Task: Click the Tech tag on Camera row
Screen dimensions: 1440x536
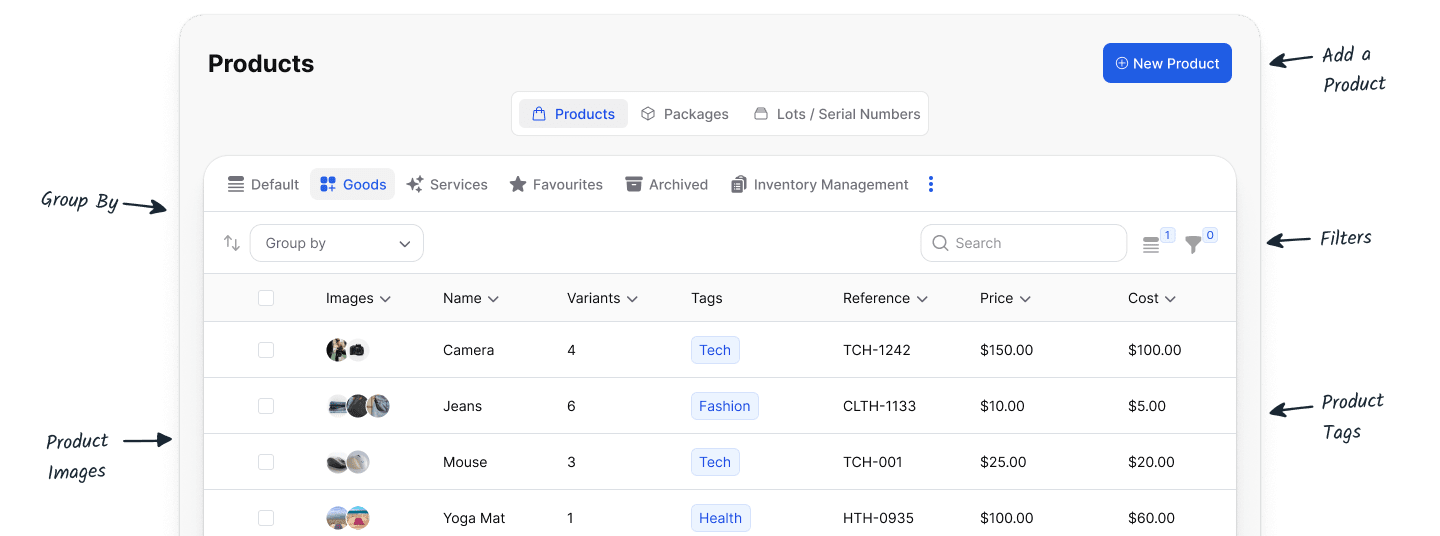Action: tap(715, 350)
